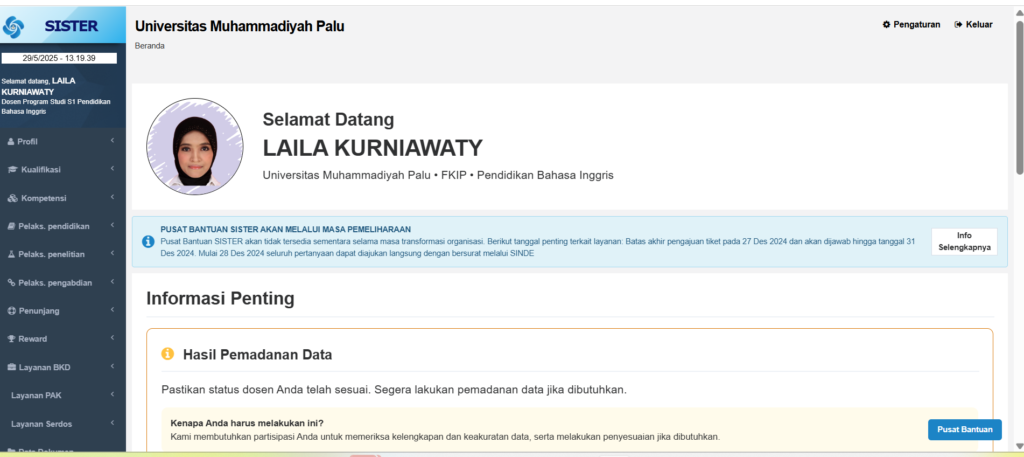Viewport: 1024px width, 457px height.
Task: Click the university FKIP affiliation line
Action: click(438, 176)
